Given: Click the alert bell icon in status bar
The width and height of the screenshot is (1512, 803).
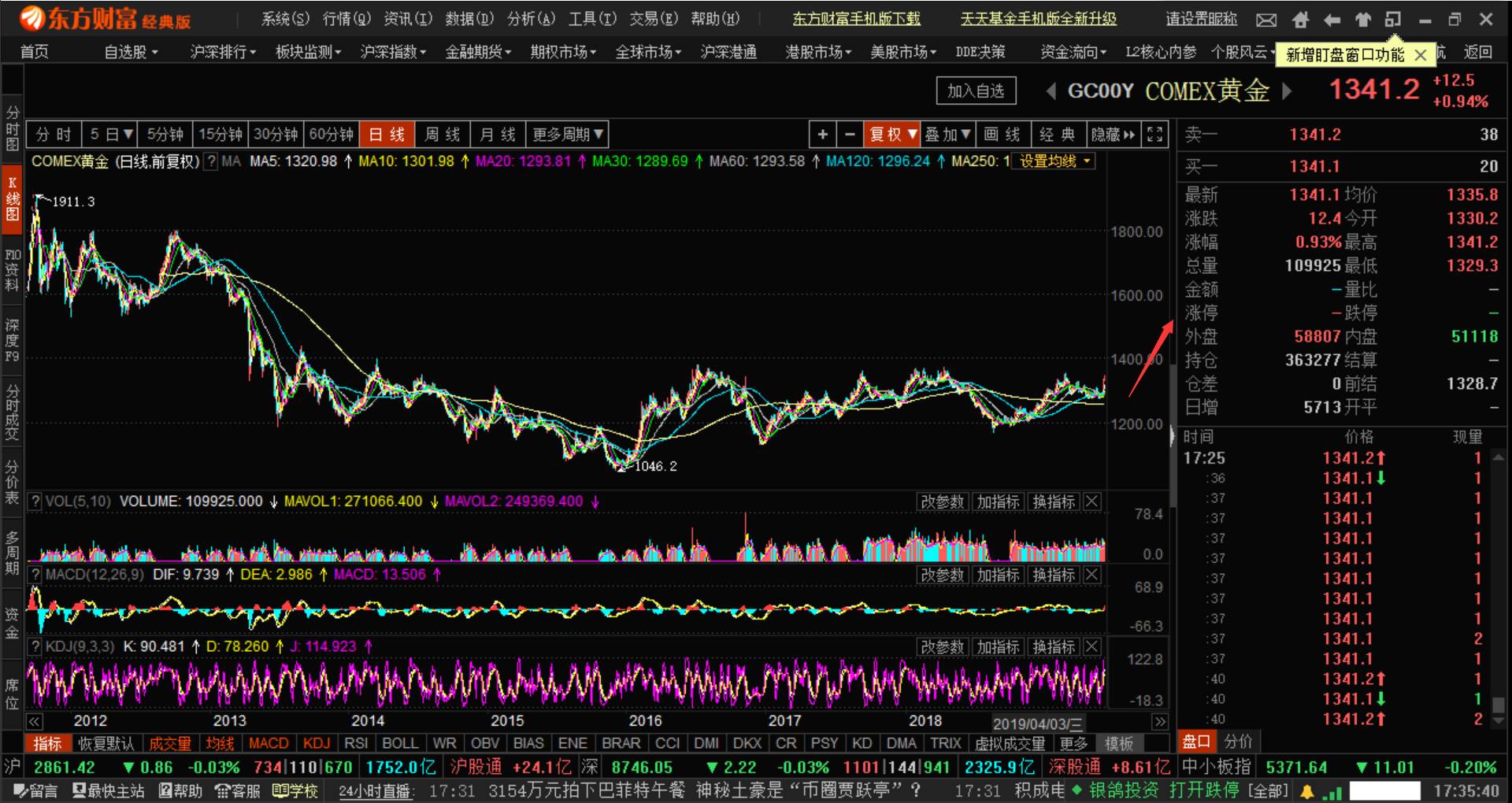Looking at the screenshot, I should [x=1307, y=790].
